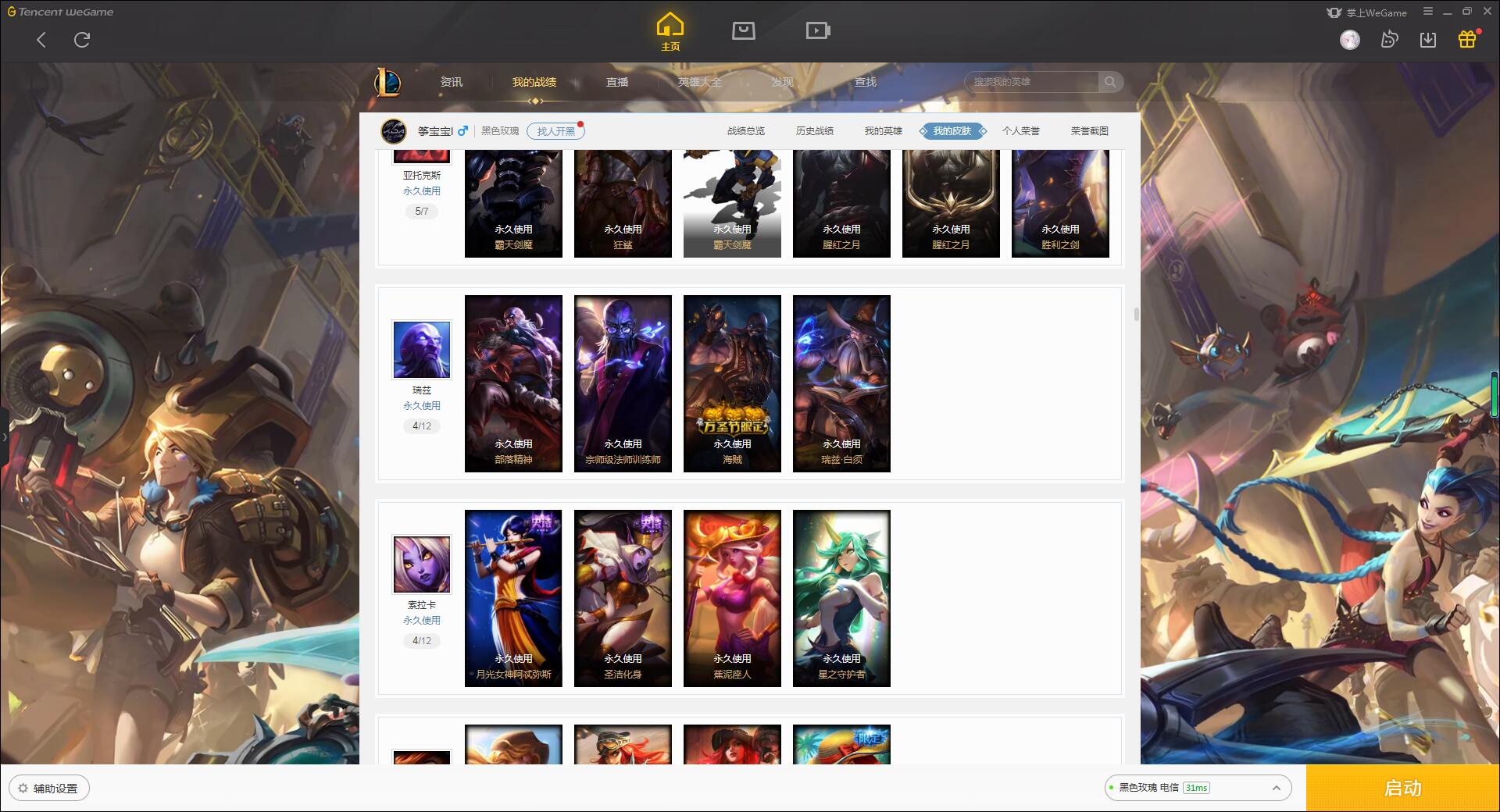Click 瑞兹 skin count 4/12
Image resolution: width=1500 pixels, height=812 pixels.
tap(422, 426)
